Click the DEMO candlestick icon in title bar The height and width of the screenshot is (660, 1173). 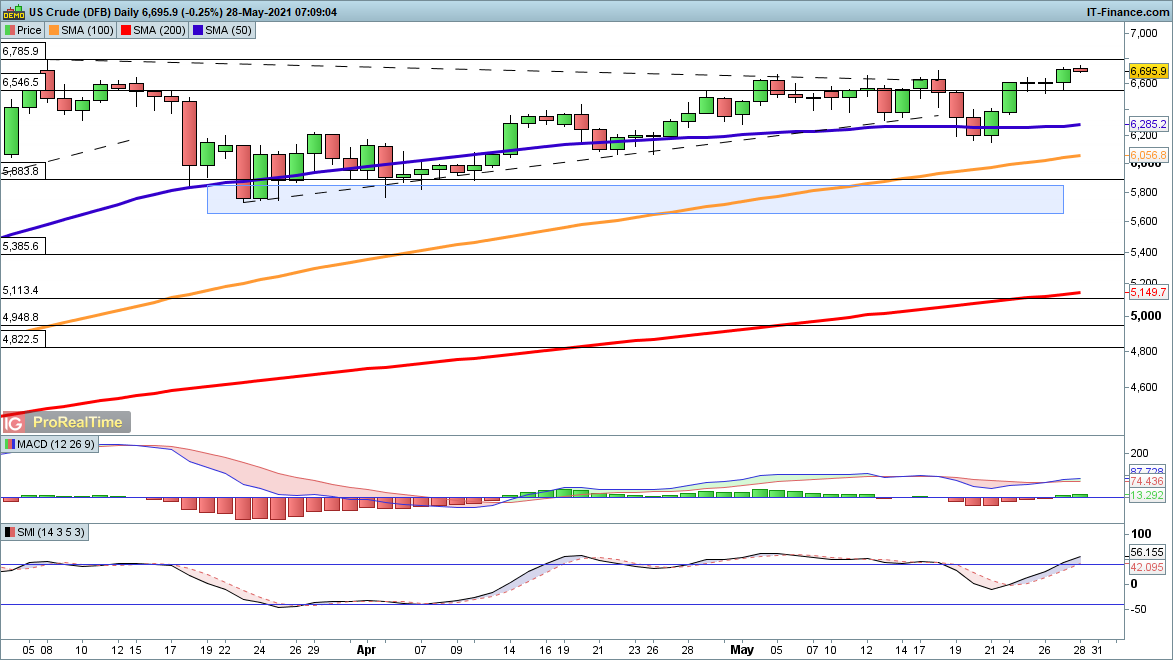(x=13, y=12)
